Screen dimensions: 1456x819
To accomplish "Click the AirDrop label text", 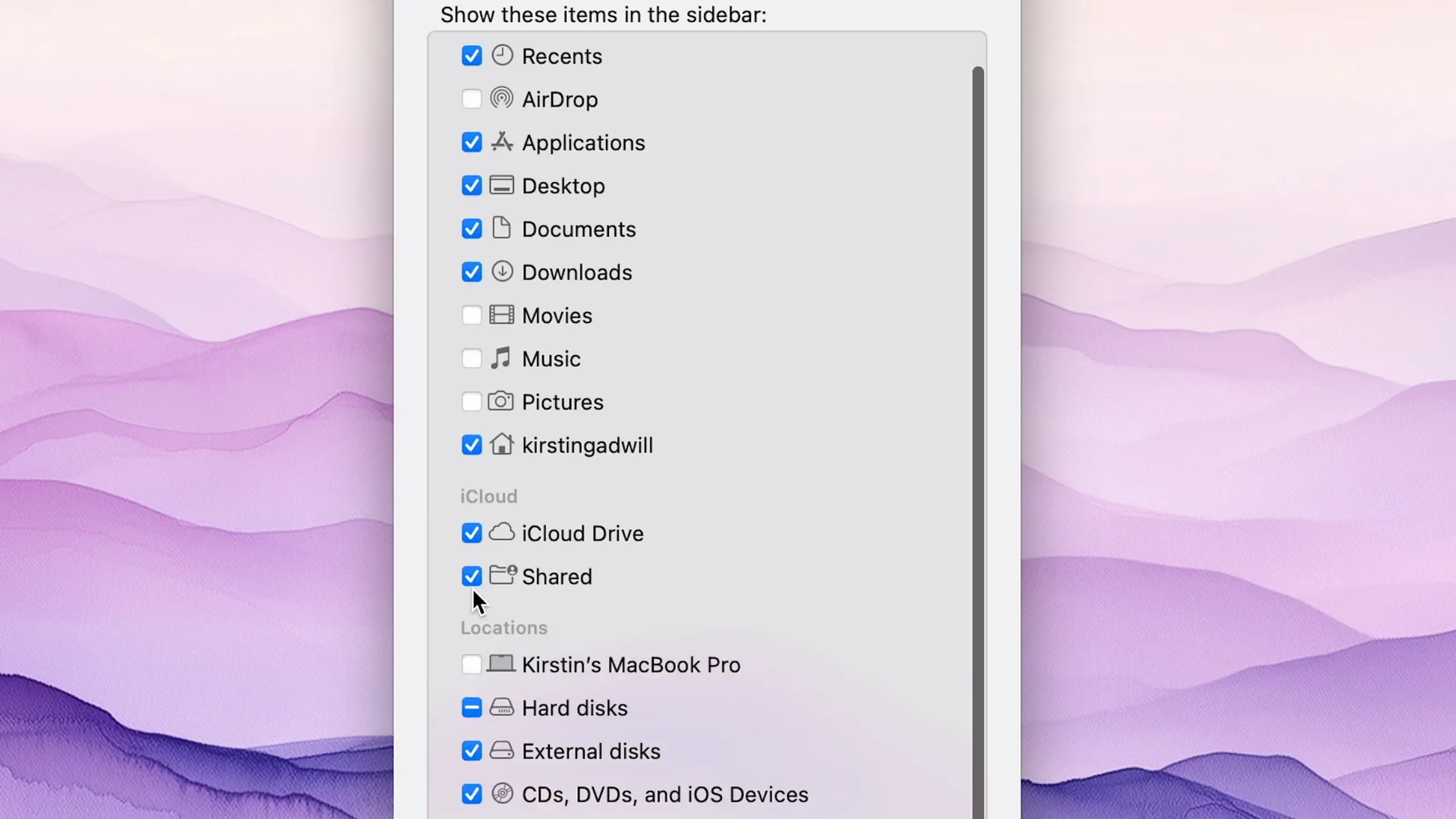I will (560, 99).
